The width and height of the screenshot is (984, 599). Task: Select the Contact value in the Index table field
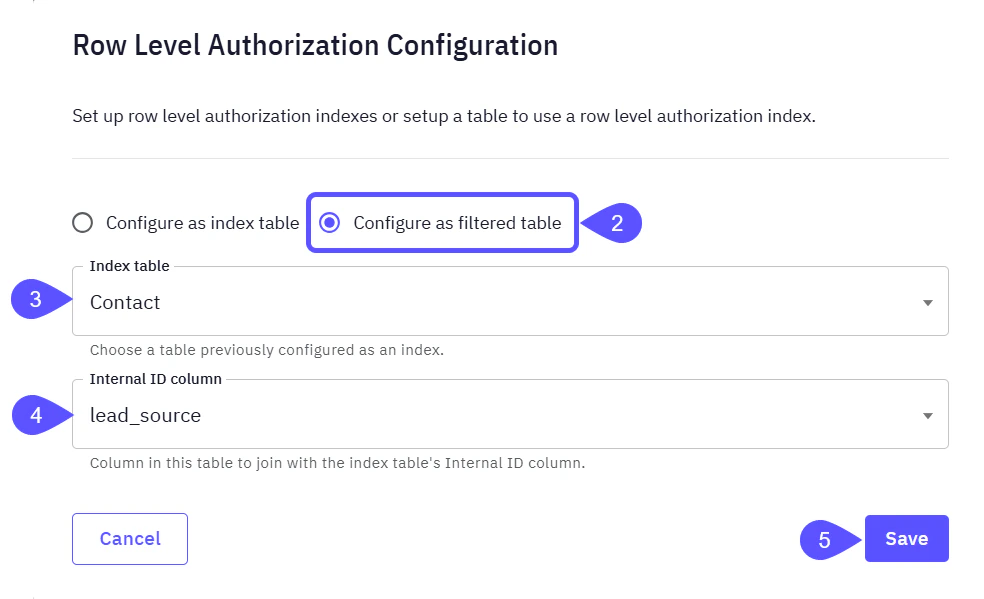point(124,302)
